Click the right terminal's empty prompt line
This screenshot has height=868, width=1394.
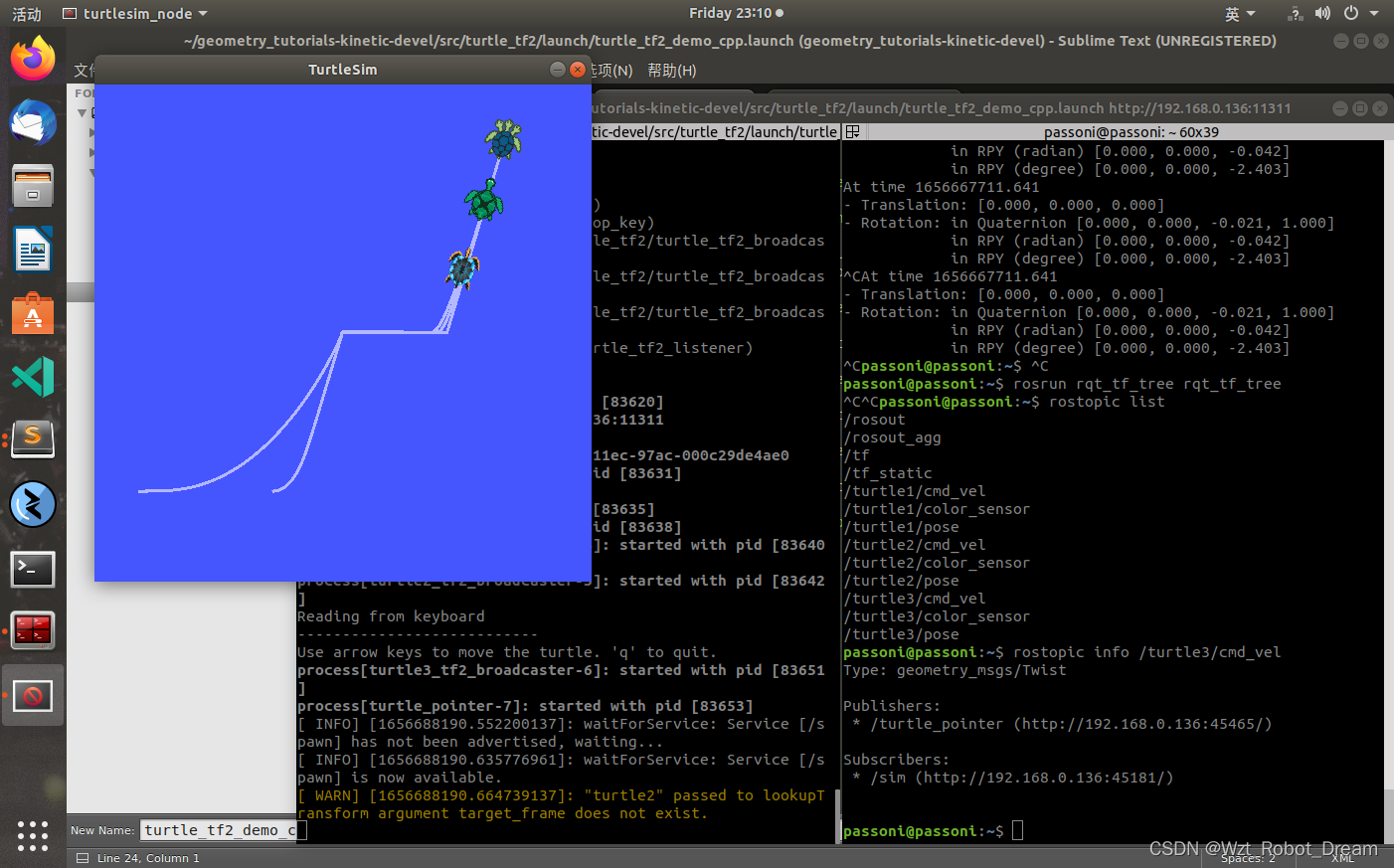[x=933, y=831]
